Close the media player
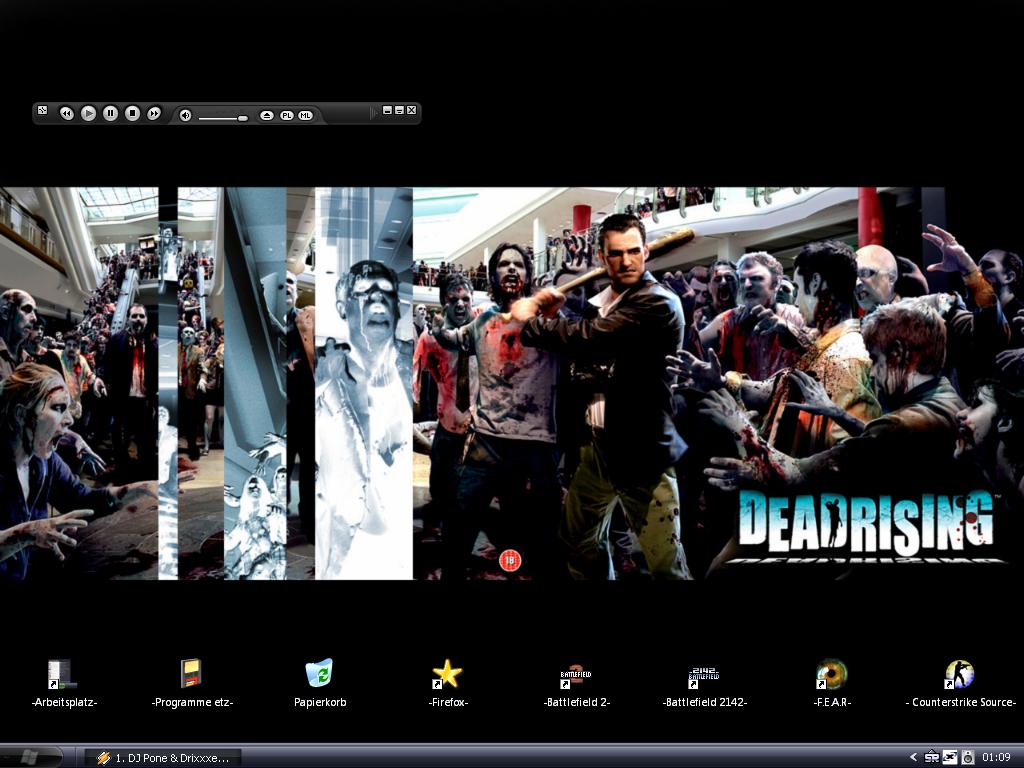 point(411,110)
